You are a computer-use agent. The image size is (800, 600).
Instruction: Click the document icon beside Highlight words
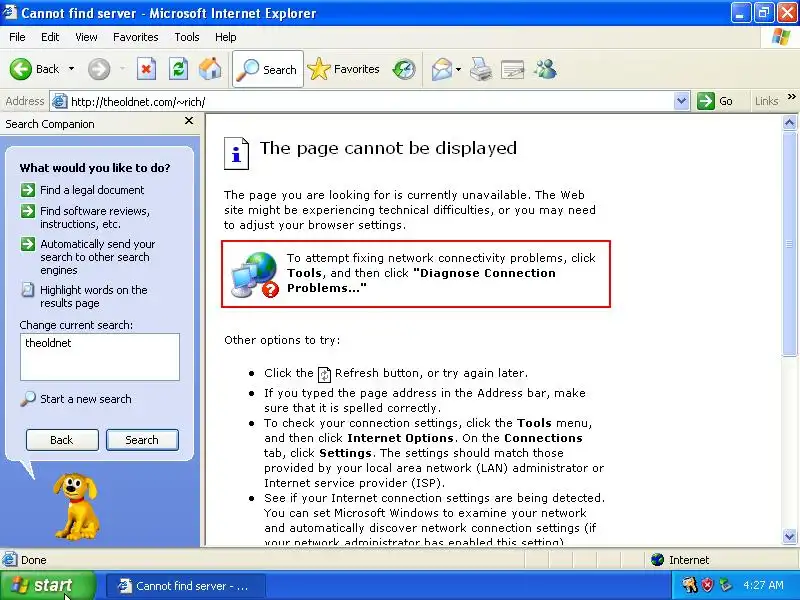click(x=28, y=290)
